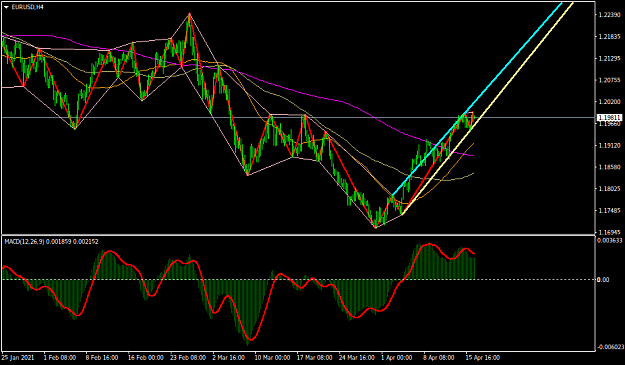Click the 24 Mar 16:00 time label
This screenshot has height=365, width=625.
point(357,357)
